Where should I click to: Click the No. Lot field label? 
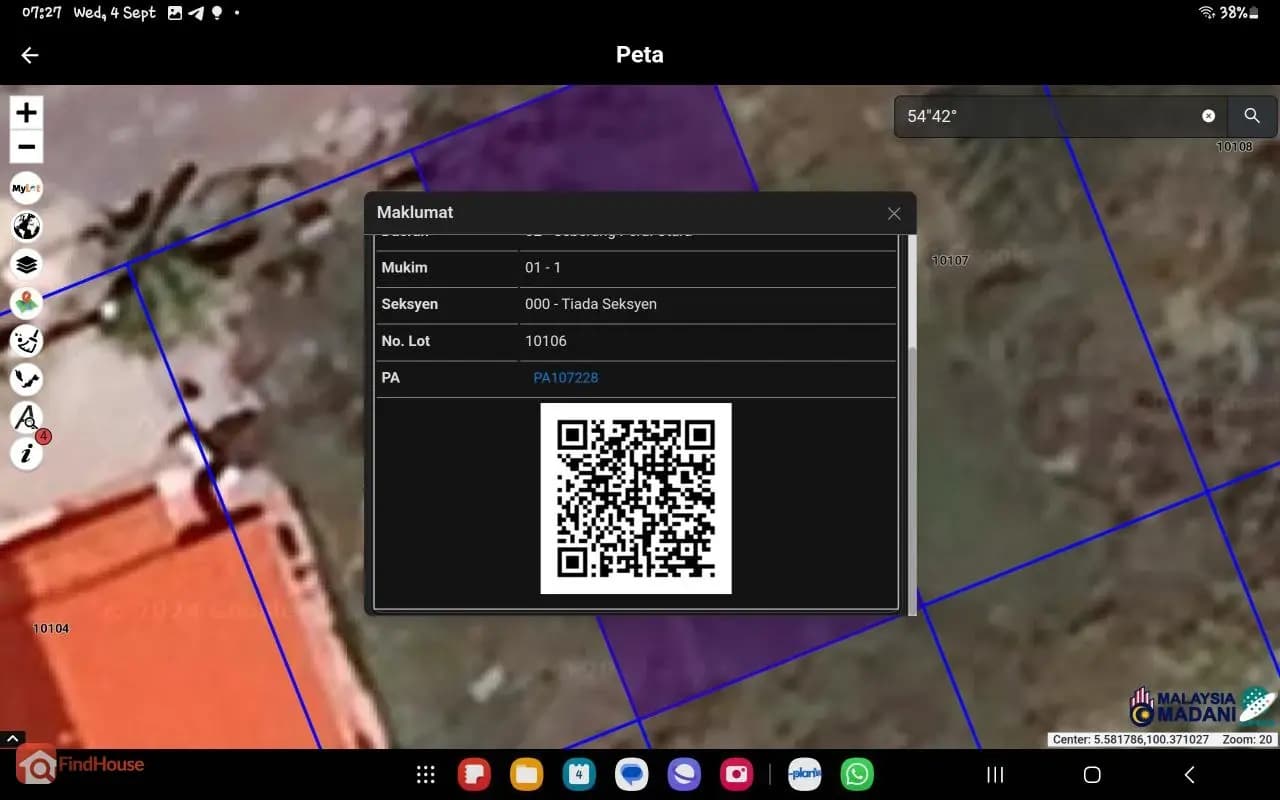tap(406, 341)
